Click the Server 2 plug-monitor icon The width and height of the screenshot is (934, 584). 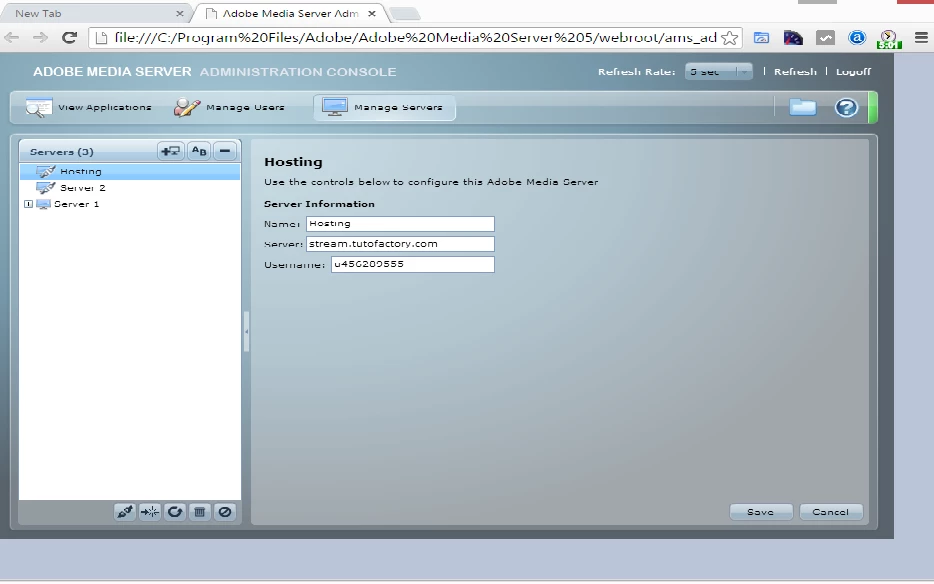46,188
